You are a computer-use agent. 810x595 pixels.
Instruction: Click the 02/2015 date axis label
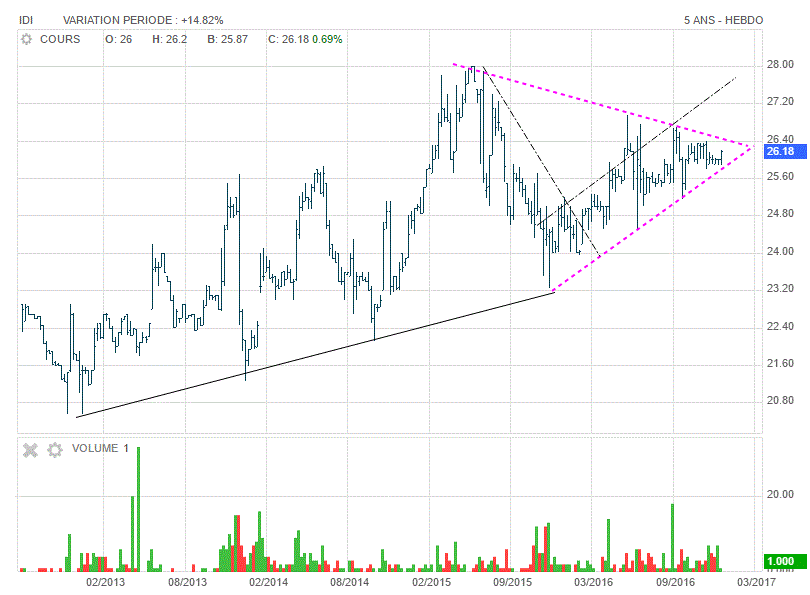tap(431, 582)
